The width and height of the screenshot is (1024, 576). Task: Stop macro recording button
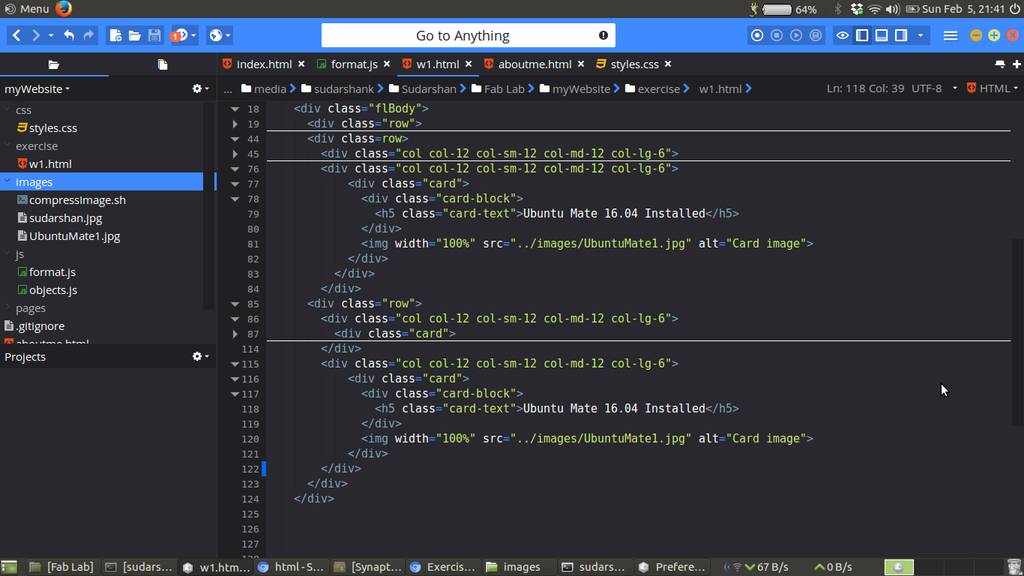point(776,35)
